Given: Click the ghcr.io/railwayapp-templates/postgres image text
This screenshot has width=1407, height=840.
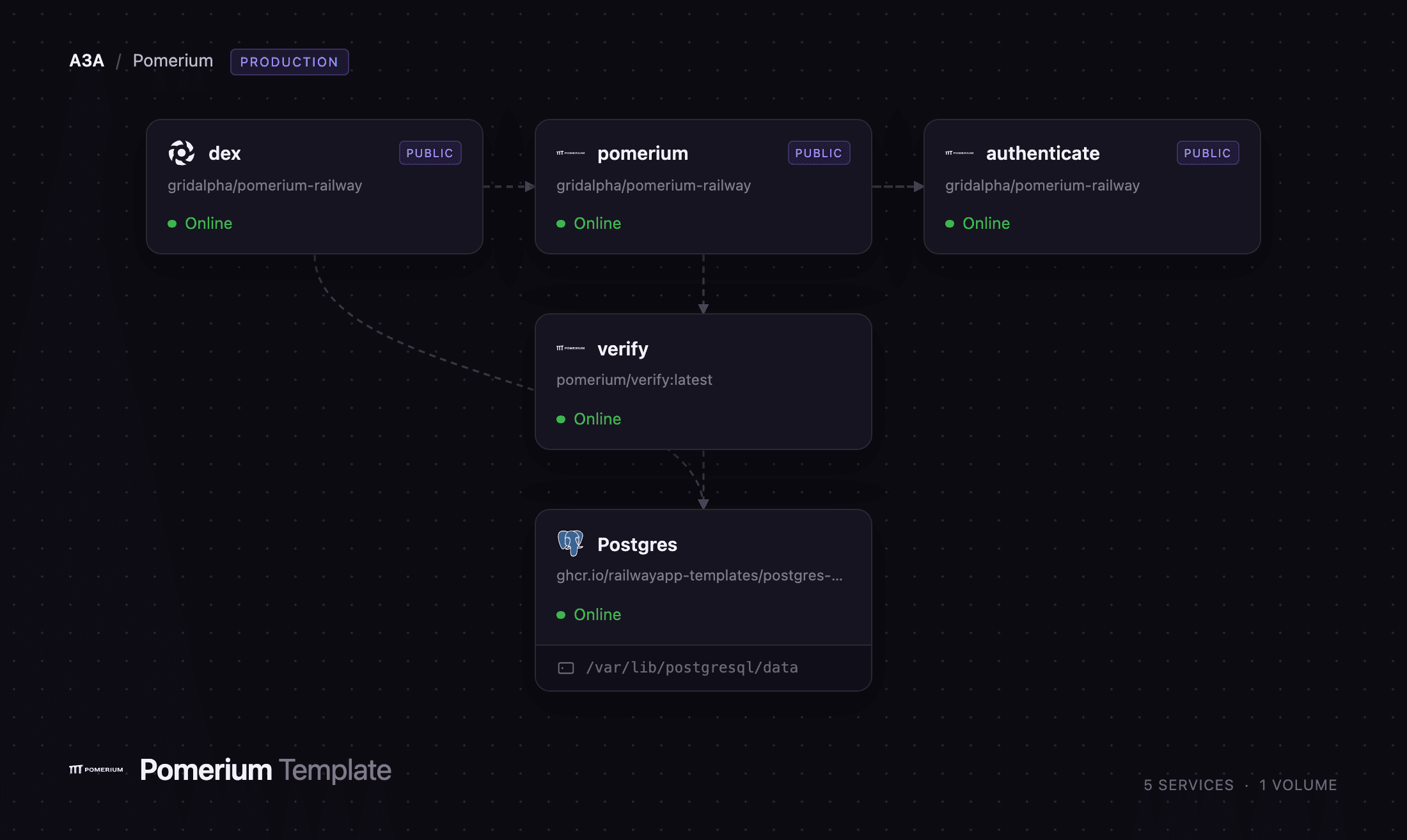Looking at the screenshot, I should click(699, 575).
